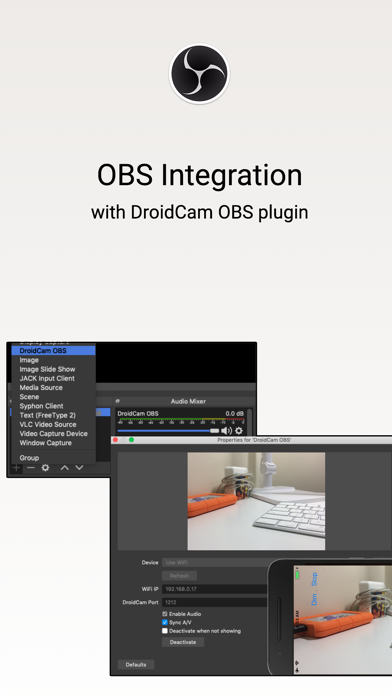Screen dimensions: 392x696
Task: Move source up with arrow icon
Action: (65, 467)
